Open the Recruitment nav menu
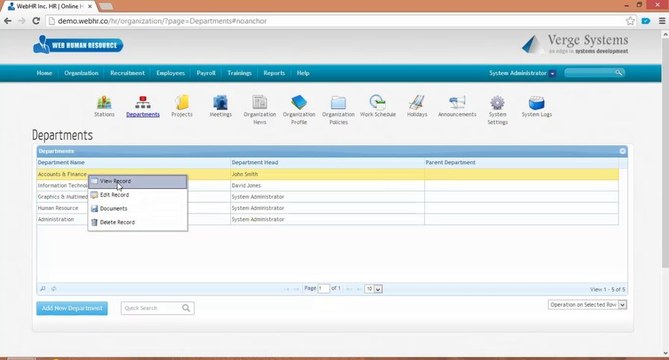This screenshot has height=360, width=669. (127, 73)
